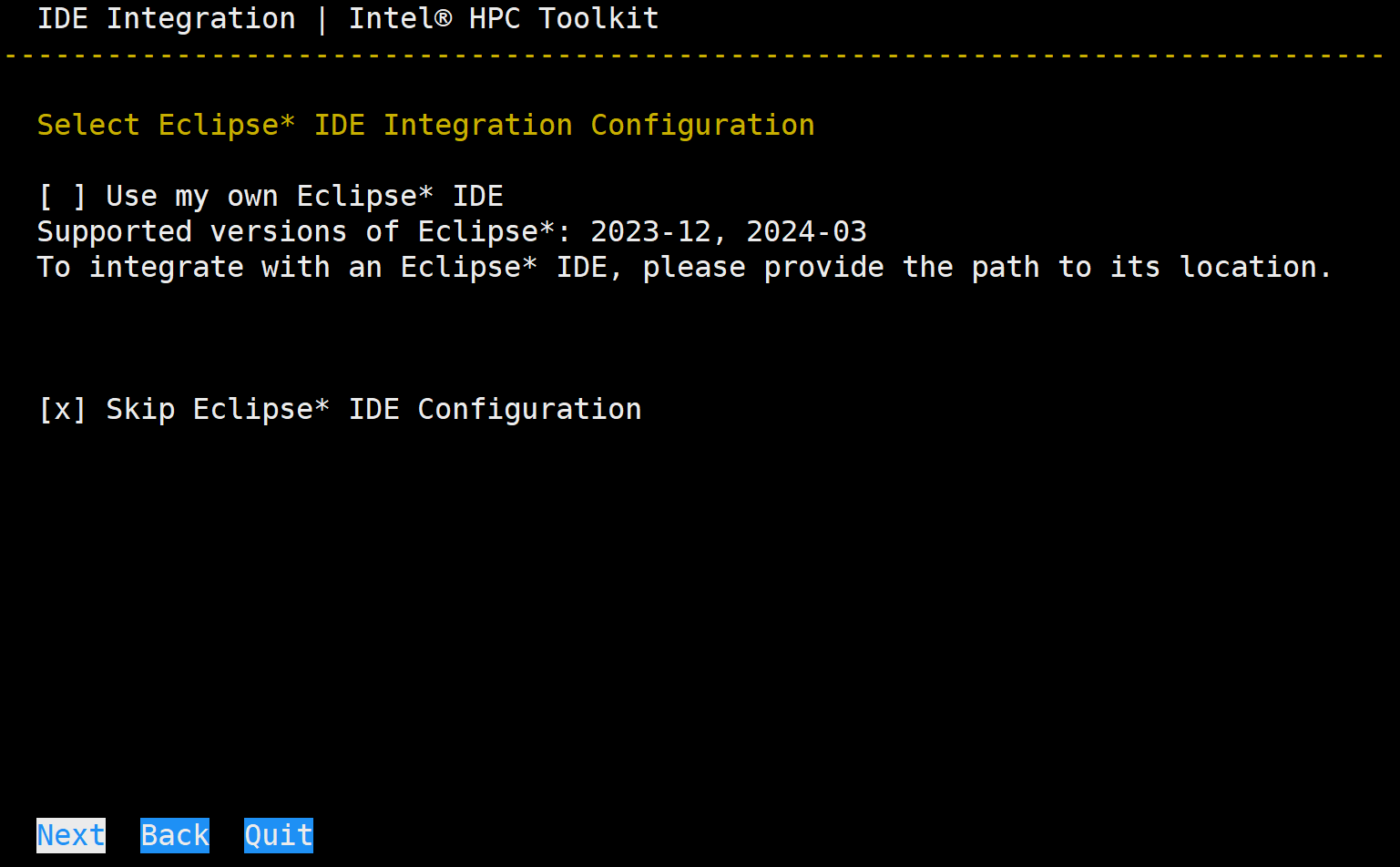Click the 2024-03 version text
Viewport: 1400px width, 867px height.
coord(807,231)
